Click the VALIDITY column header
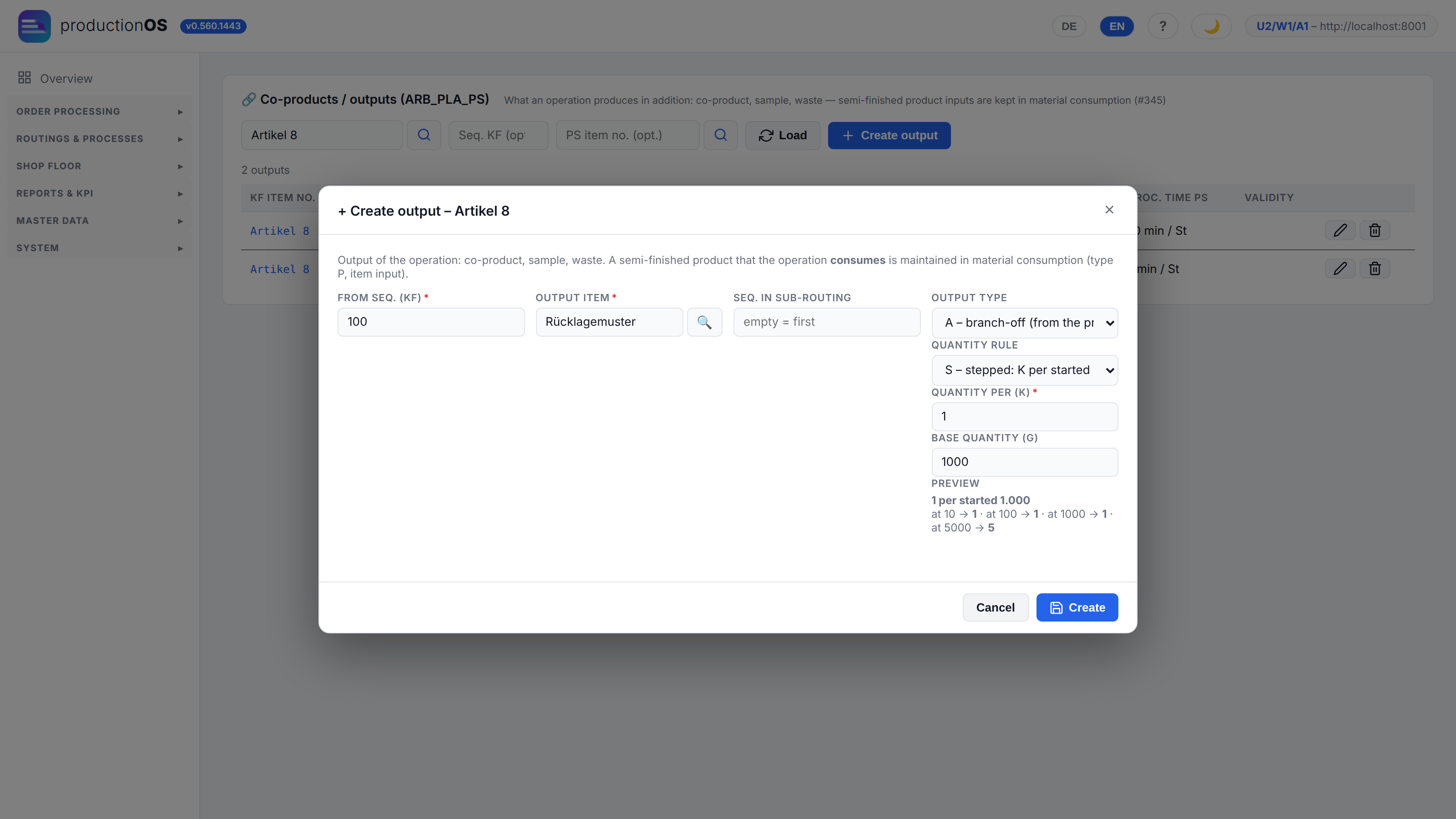 1269,198
